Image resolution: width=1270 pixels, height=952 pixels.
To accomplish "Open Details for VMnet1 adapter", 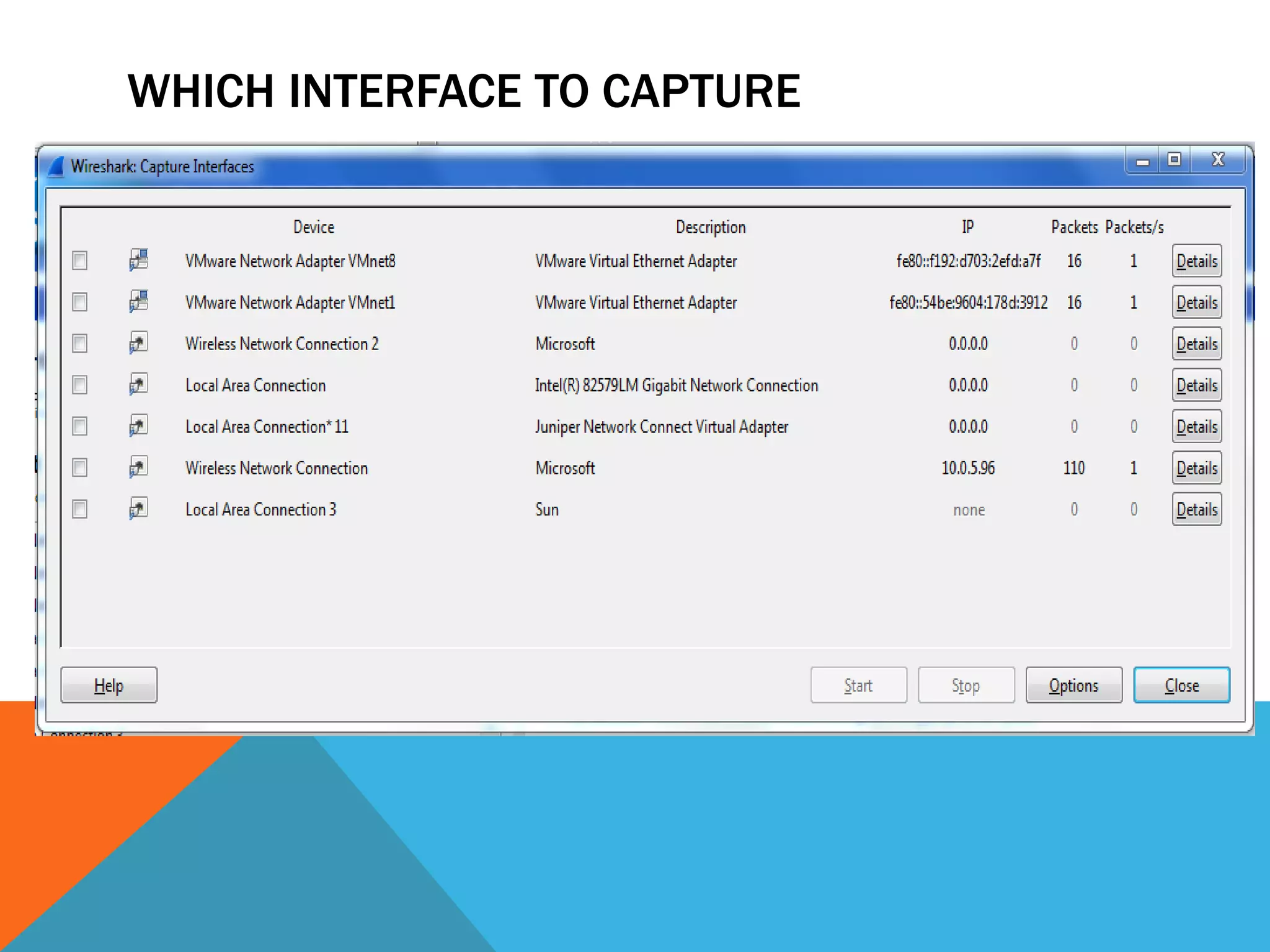I will click(1197, 302).
